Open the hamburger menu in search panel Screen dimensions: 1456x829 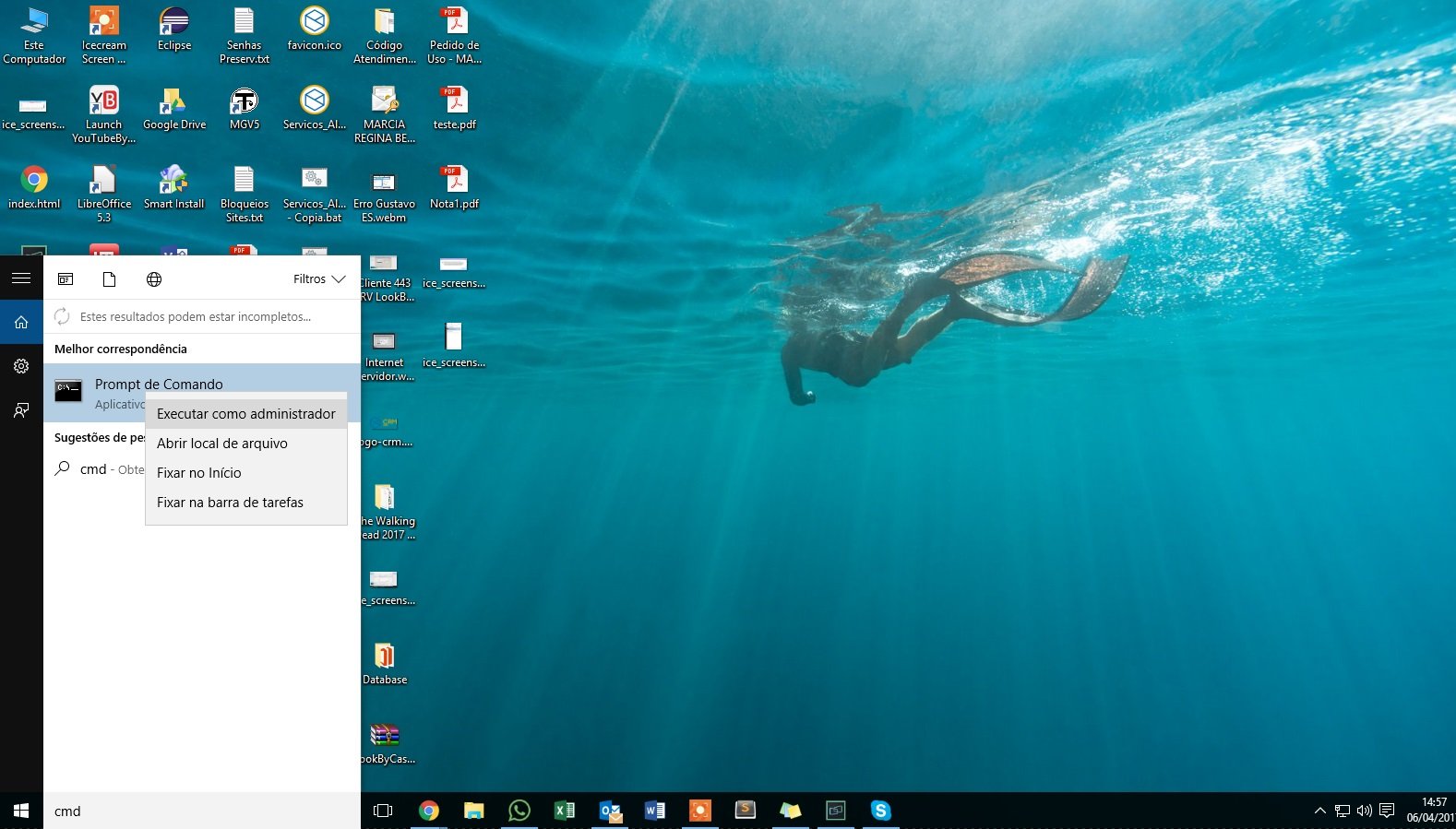(21, 278)
